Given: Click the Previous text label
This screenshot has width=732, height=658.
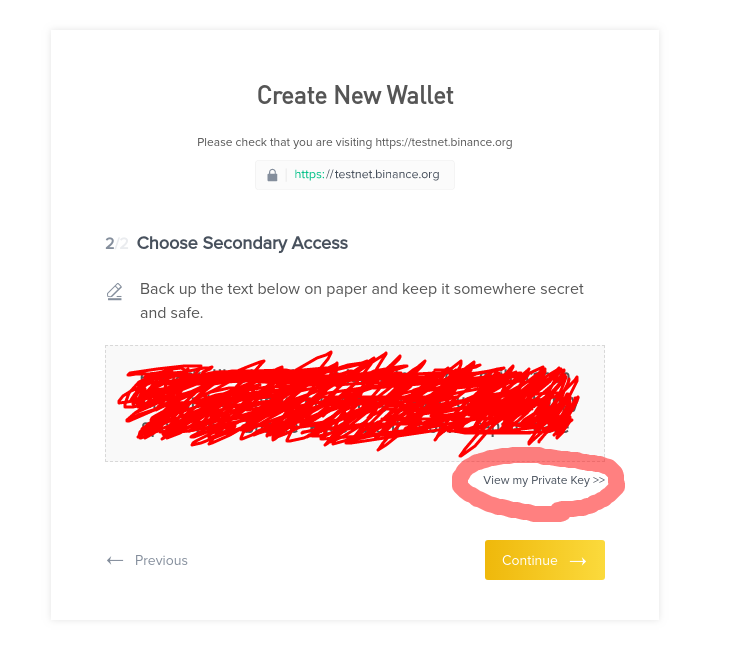Looking at the screenshot, I should (x=161, y=560).
